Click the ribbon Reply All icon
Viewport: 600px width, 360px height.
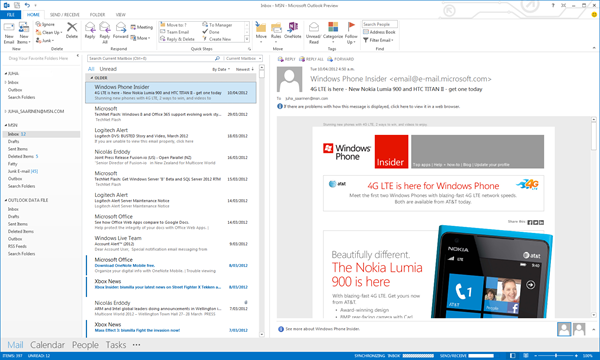point(104,27)
